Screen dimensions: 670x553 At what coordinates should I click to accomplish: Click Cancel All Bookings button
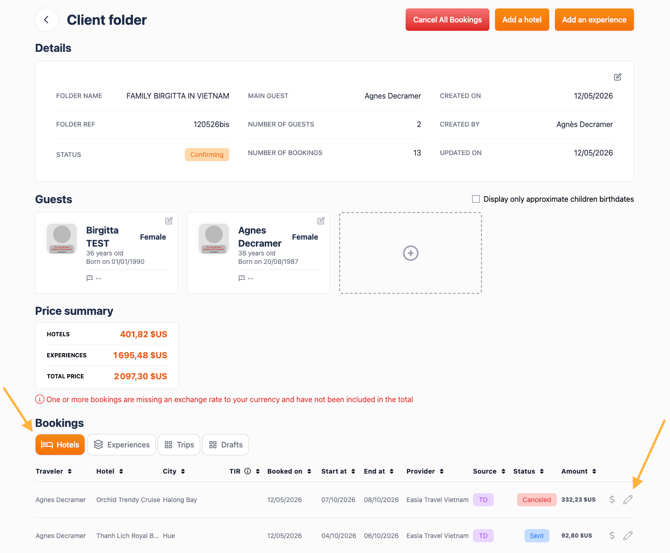pos(447,20)
